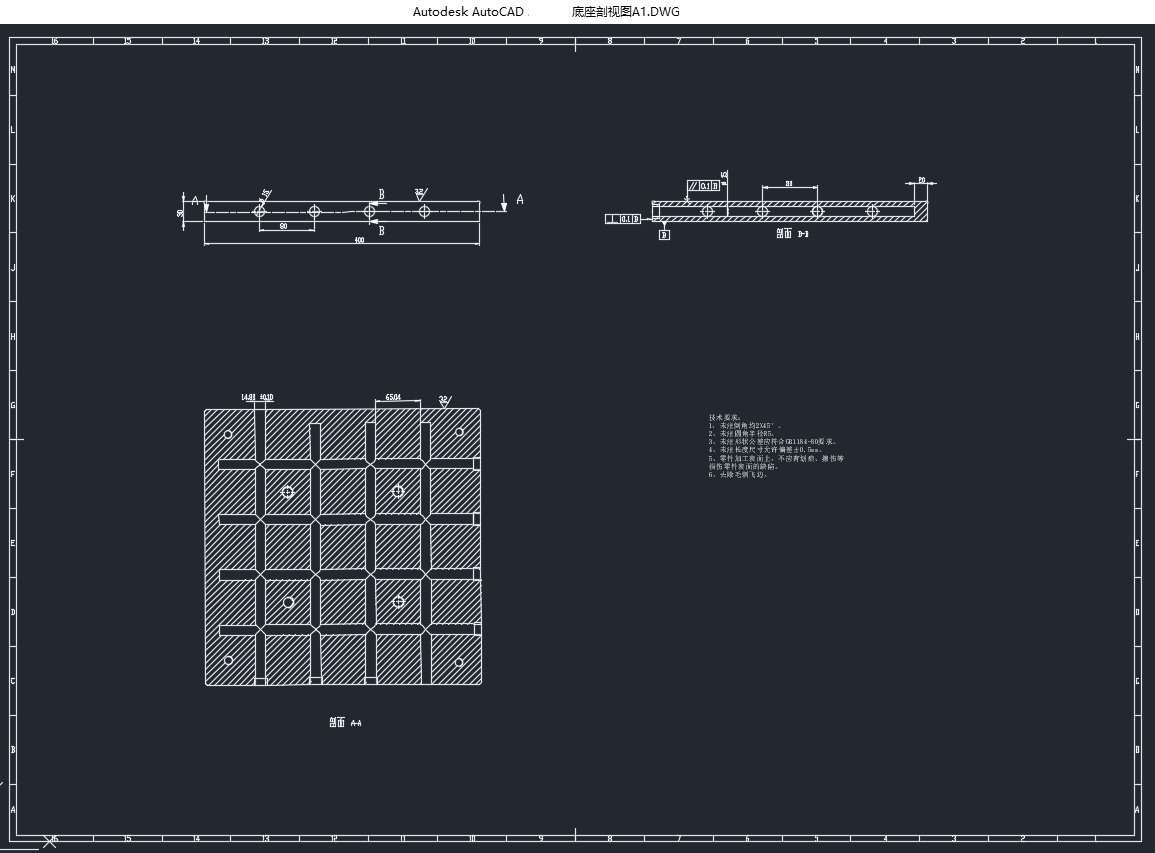The height and width of the screenshot is (853, 1155).
Task: Click the 30 height dimension on strip
Action: pos(181,212)
